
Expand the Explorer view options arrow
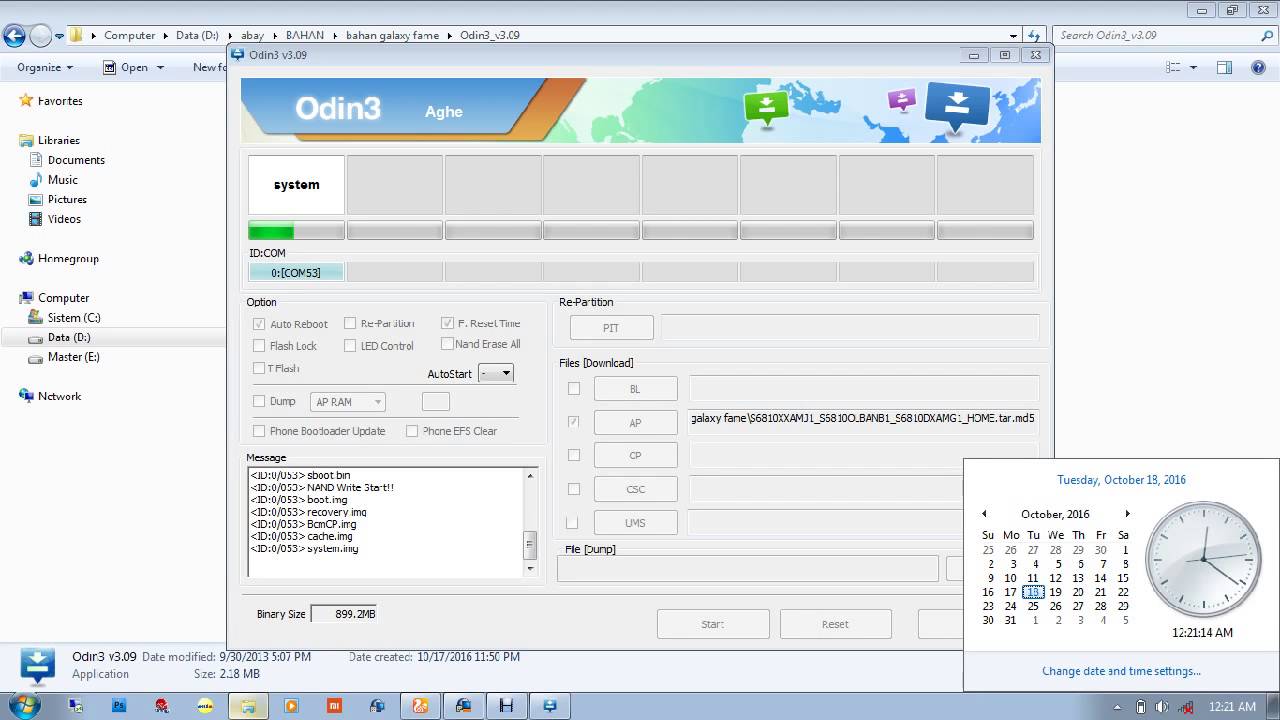click(1193, 68)
